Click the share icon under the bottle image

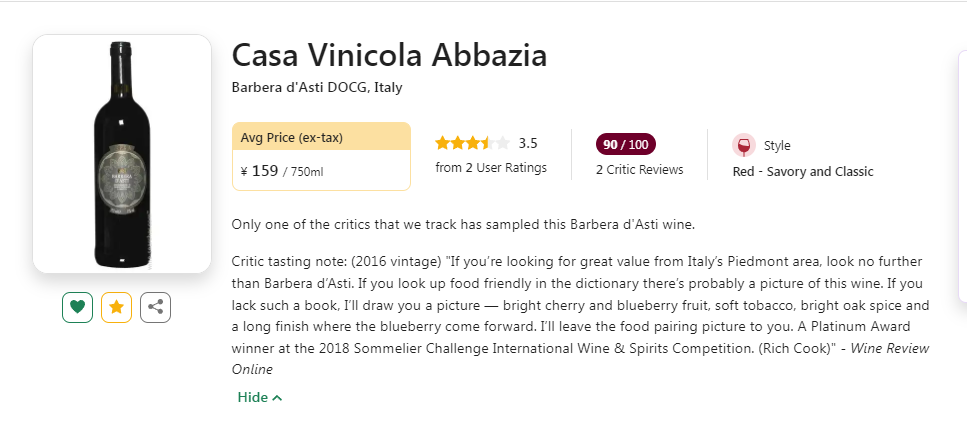pos(155,307)
